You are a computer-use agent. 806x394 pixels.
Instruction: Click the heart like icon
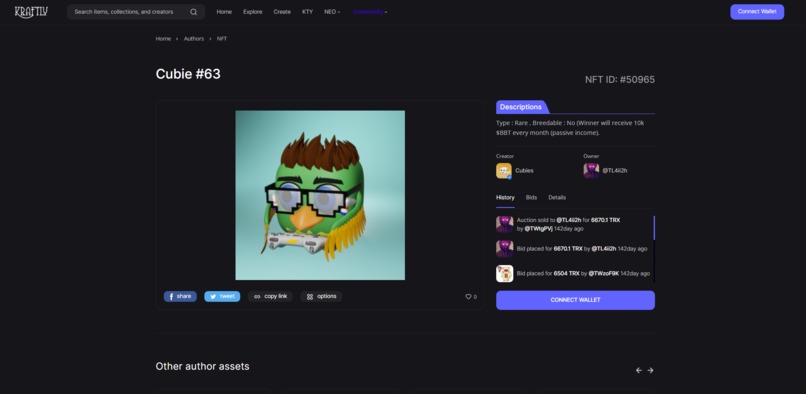(x=468, y=297)
